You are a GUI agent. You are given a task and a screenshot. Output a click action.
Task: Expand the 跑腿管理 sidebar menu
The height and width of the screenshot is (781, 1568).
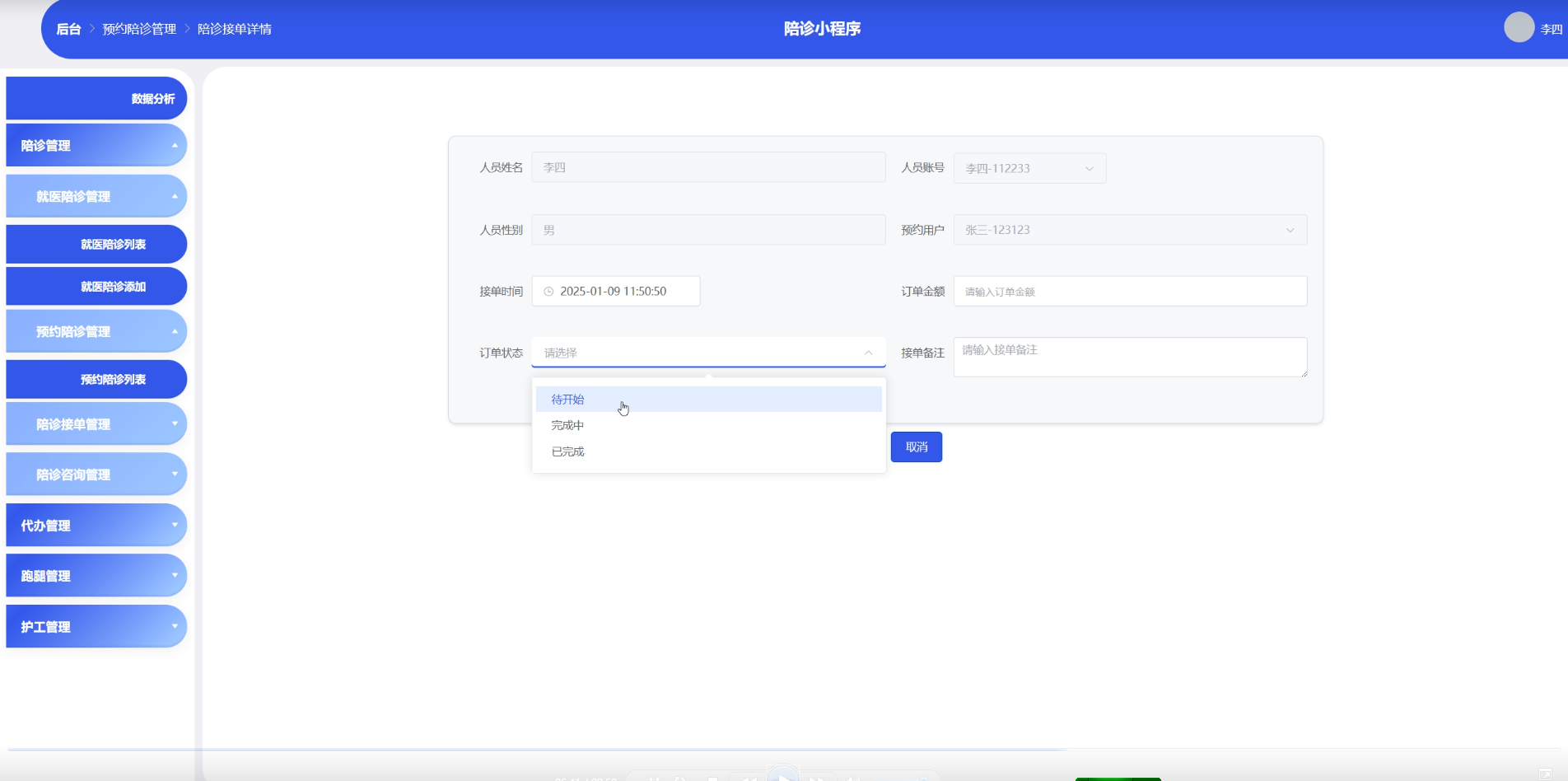96,576
